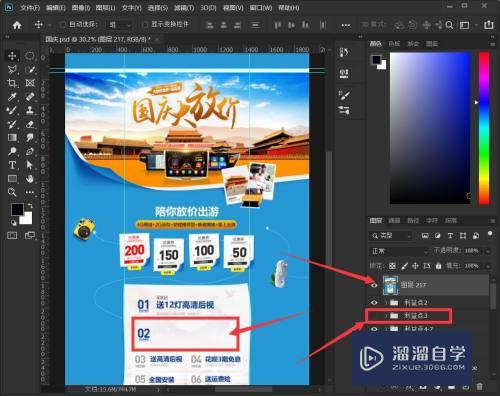This screenshot has height=396, width=500.
Task: Click the Home icon in options bar
Action: pos(17,25)
